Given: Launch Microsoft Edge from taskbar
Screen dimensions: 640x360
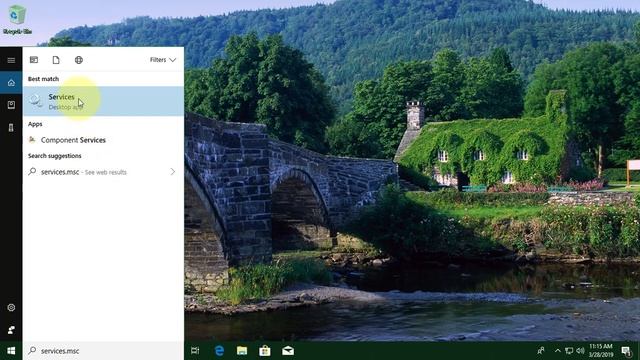Looking at the screenshot, I should (x=219, y=351).
